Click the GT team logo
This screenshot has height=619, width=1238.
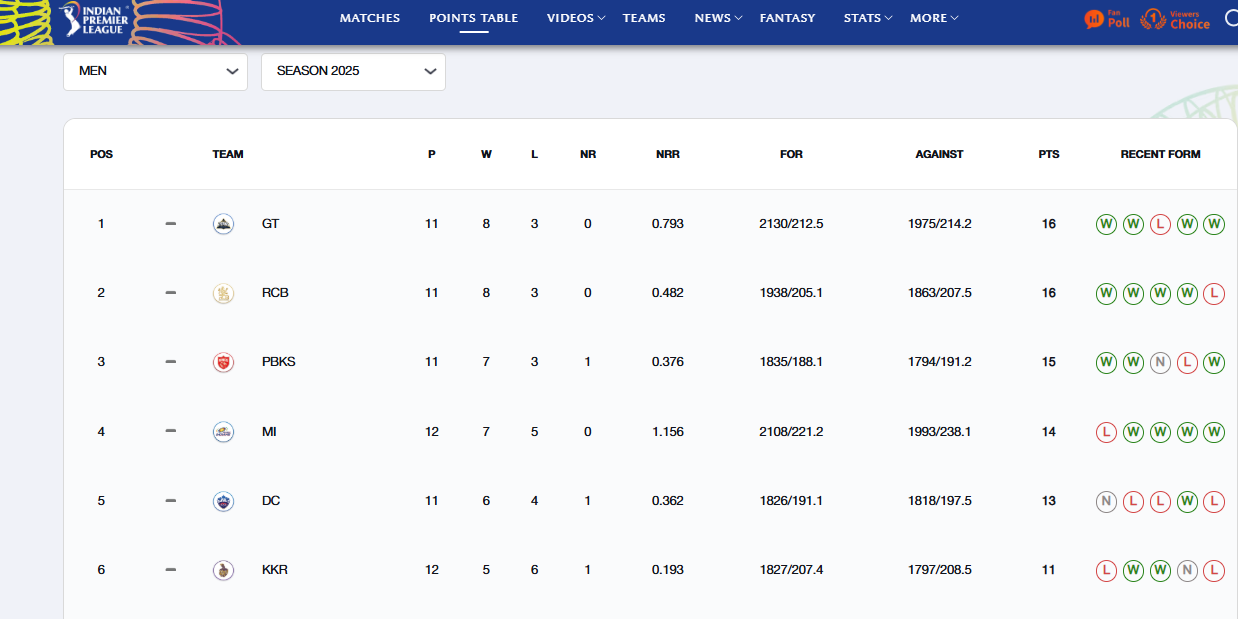[x=224, y=224]
